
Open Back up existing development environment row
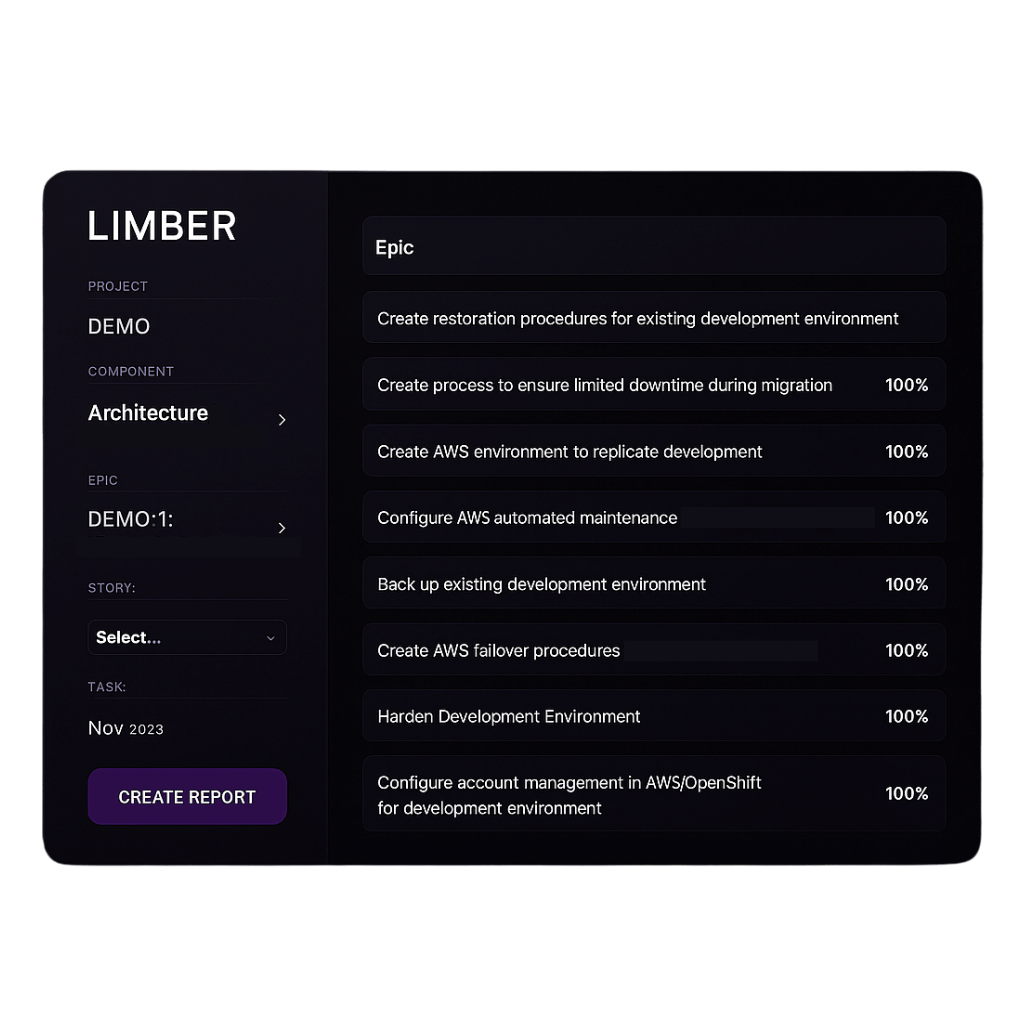pos(541,584)
